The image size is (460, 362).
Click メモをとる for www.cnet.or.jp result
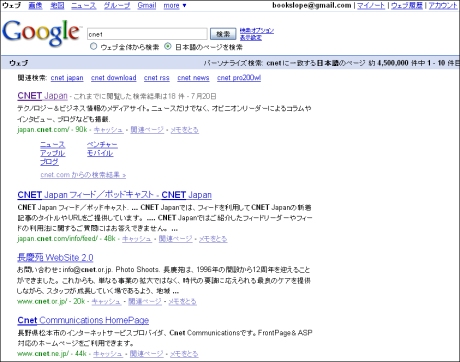point(182,301)
